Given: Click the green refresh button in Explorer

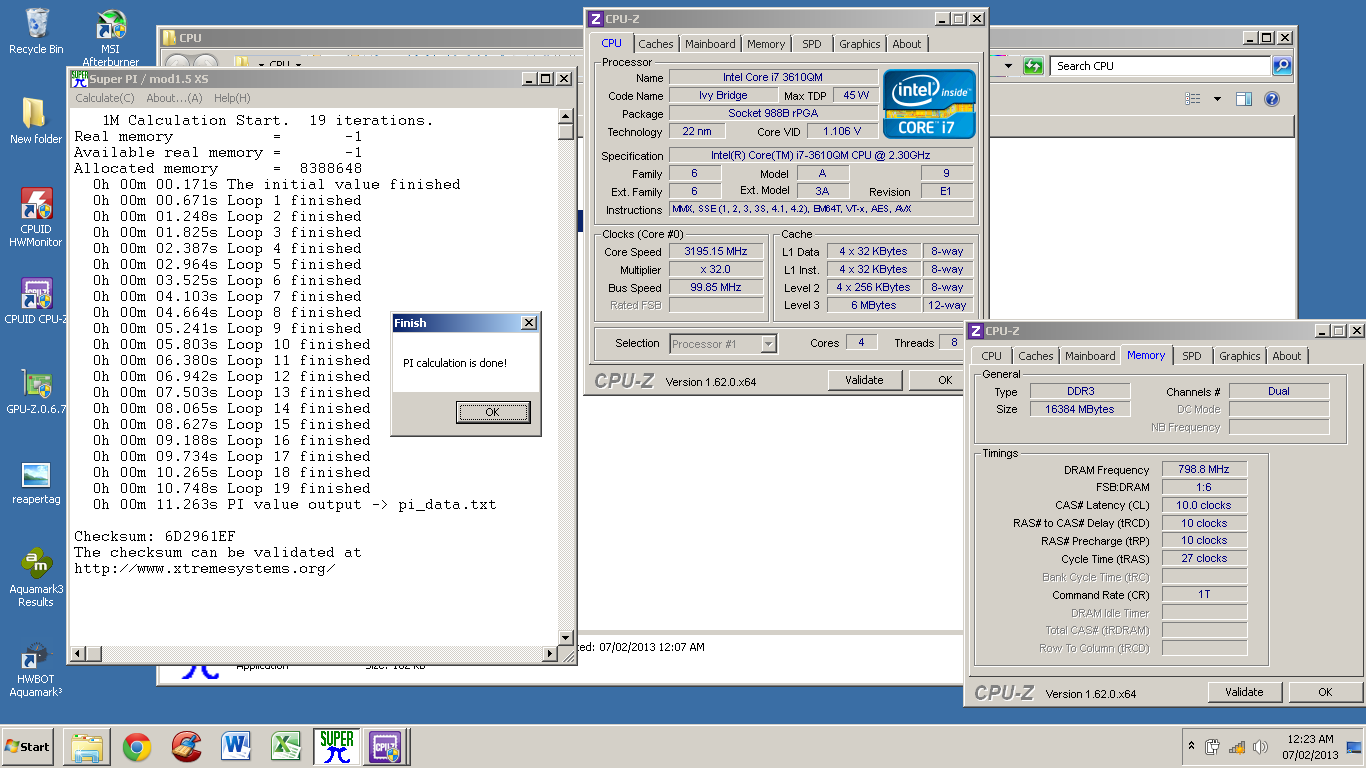Looking at the screenshot, I should (x=1034, y=66).
